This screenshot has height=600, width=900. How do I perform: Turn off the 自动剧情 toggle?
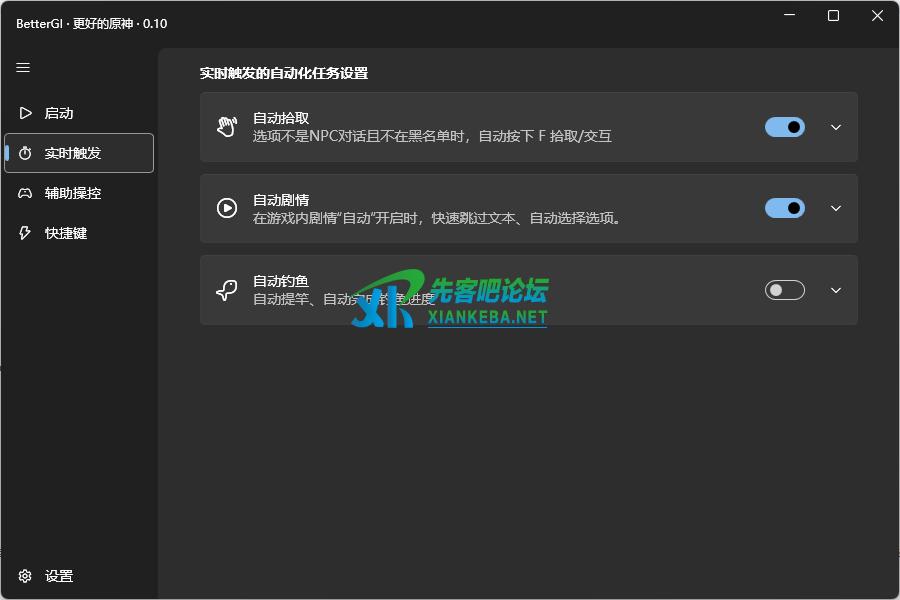785,208
